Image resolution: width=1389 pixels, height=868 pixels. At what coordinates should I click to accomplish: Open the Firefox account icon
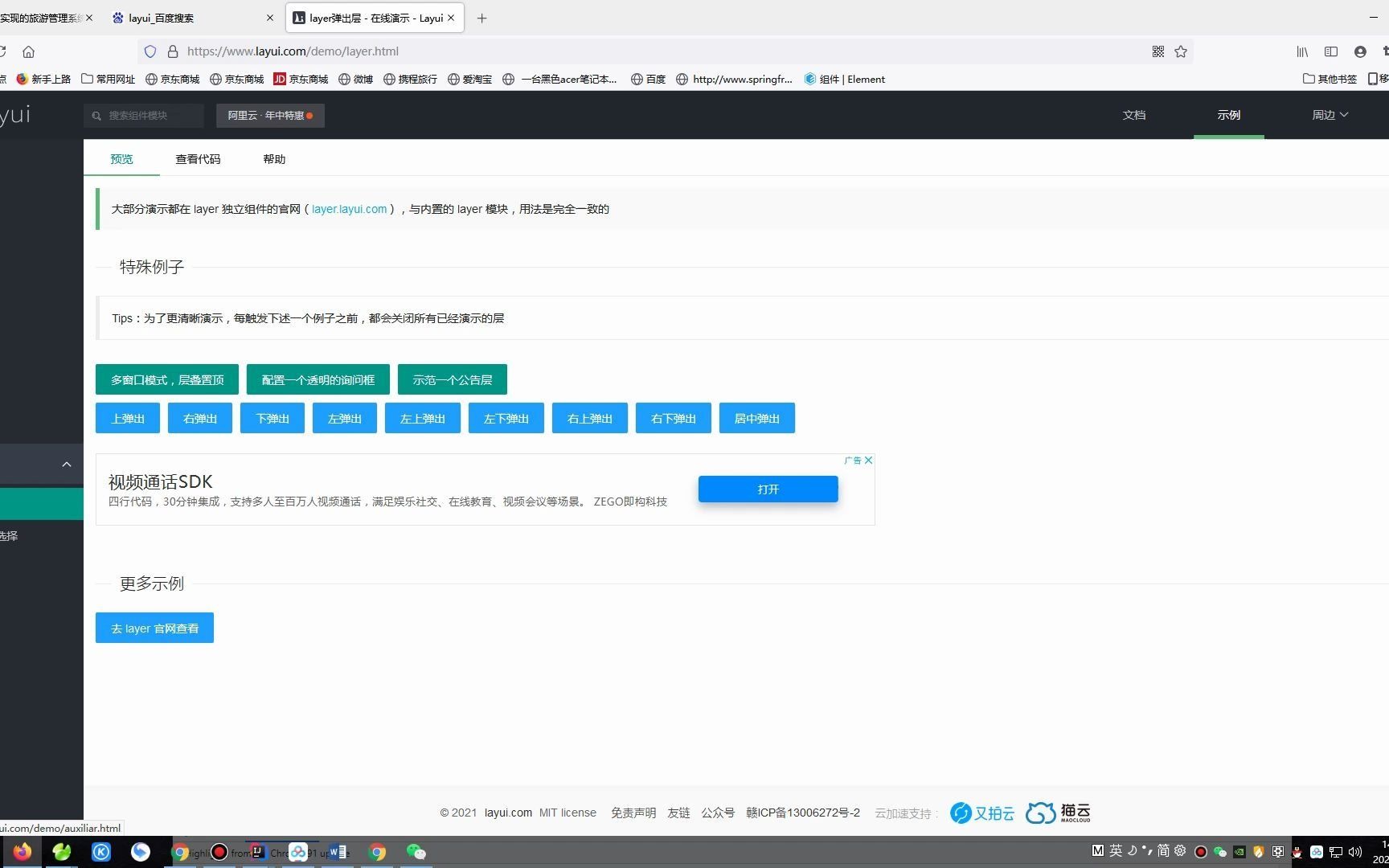(x=1360, y=51)
